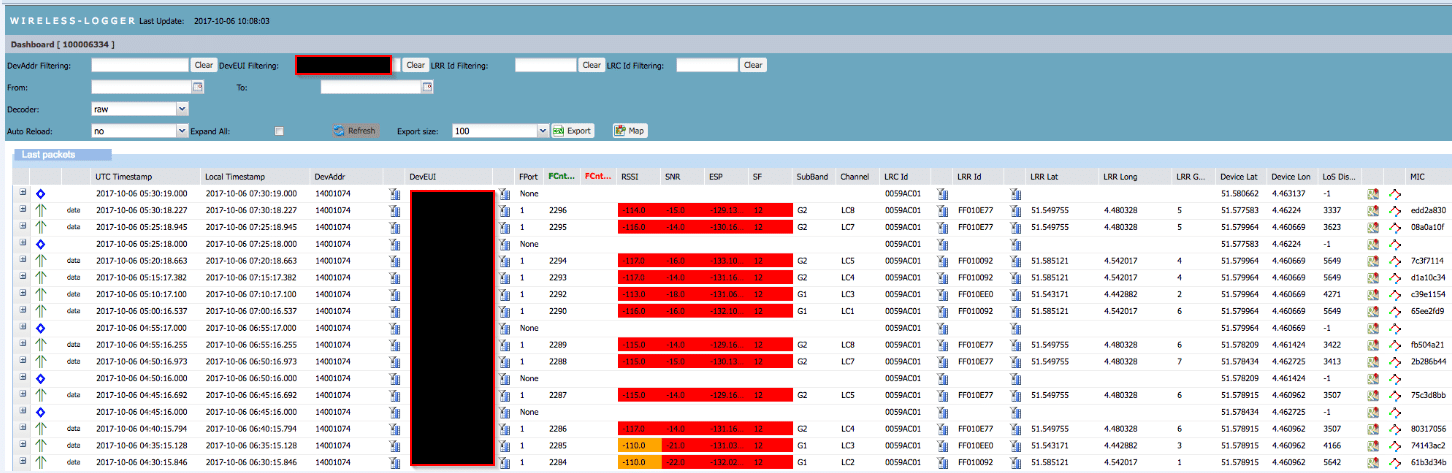The height and width of the screenshot is (473, 1452).
Task: Click the Export button
Action: (573, 131)
